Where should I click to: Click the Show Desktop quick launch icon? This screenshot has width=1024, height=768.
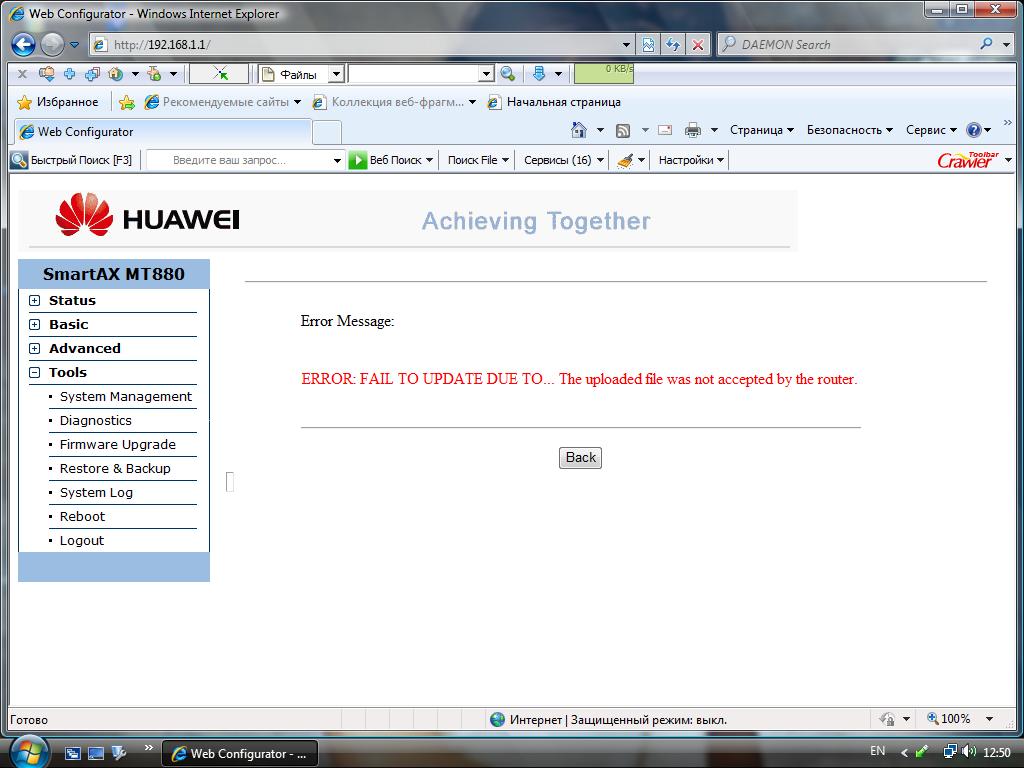pos(95,753)
